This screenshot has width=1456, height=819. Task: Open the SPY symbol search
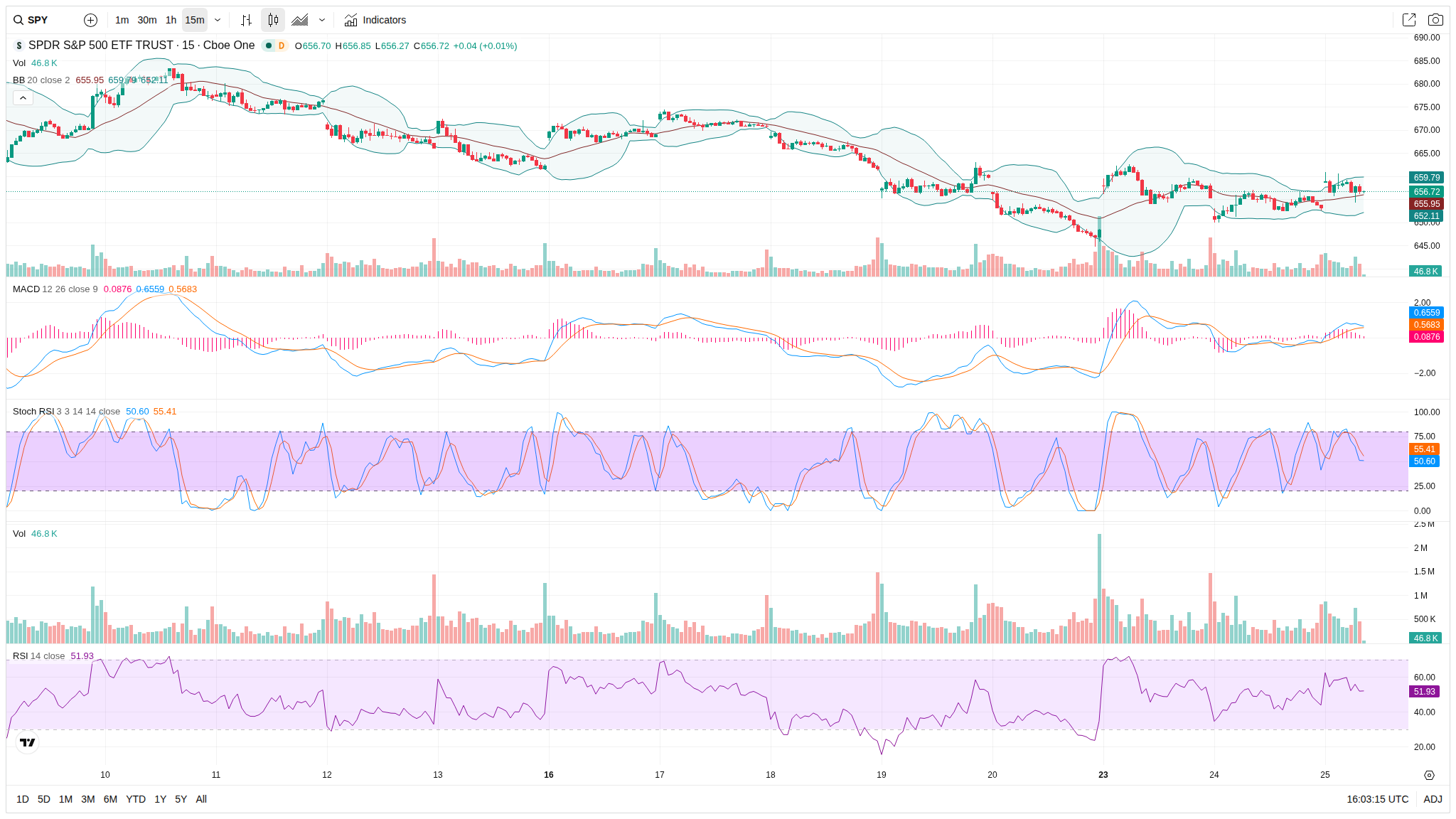coord(37,20)
